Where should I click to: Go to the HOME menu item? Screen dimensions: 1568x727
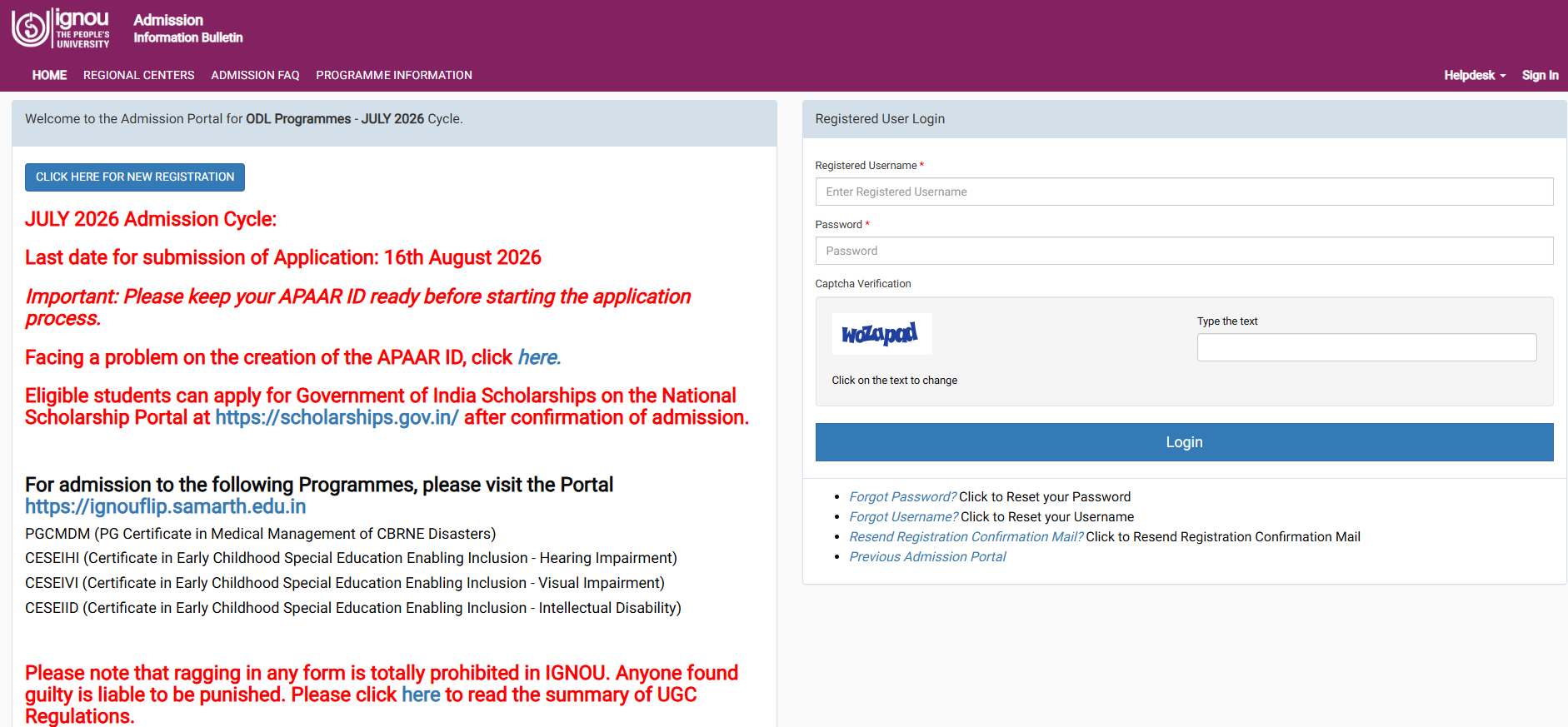(x=49, y=75)
